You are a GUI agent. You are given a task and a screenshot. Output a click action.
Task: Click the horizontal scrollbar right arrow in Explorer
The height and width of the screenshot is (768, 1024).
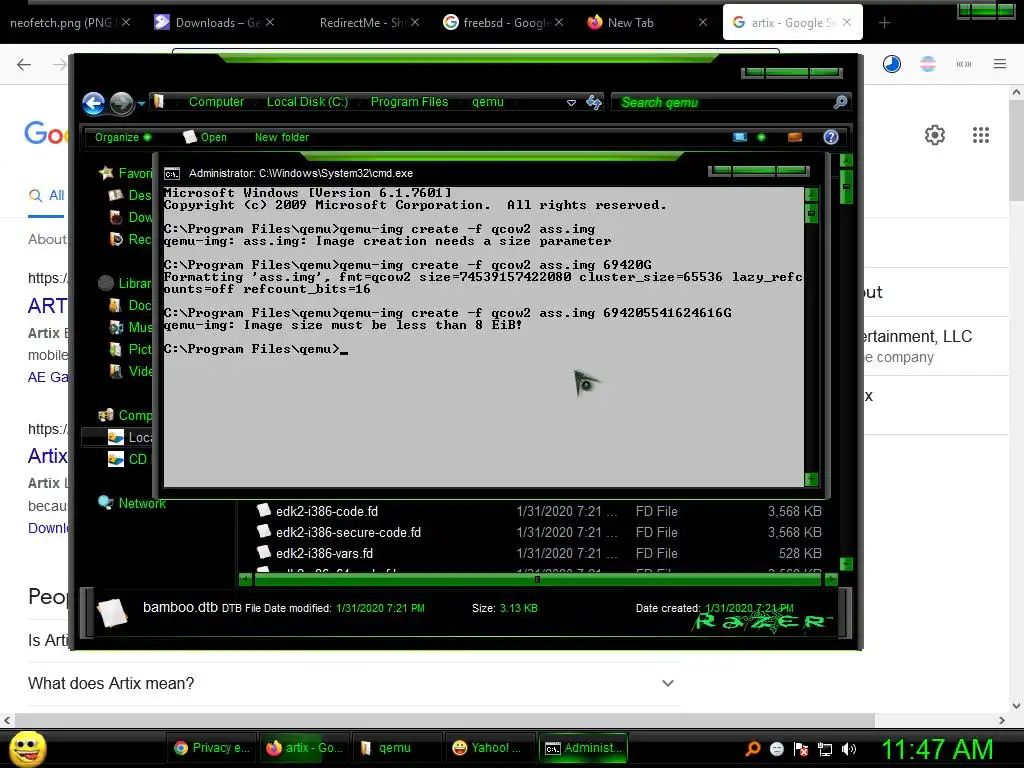pos(831,579)
